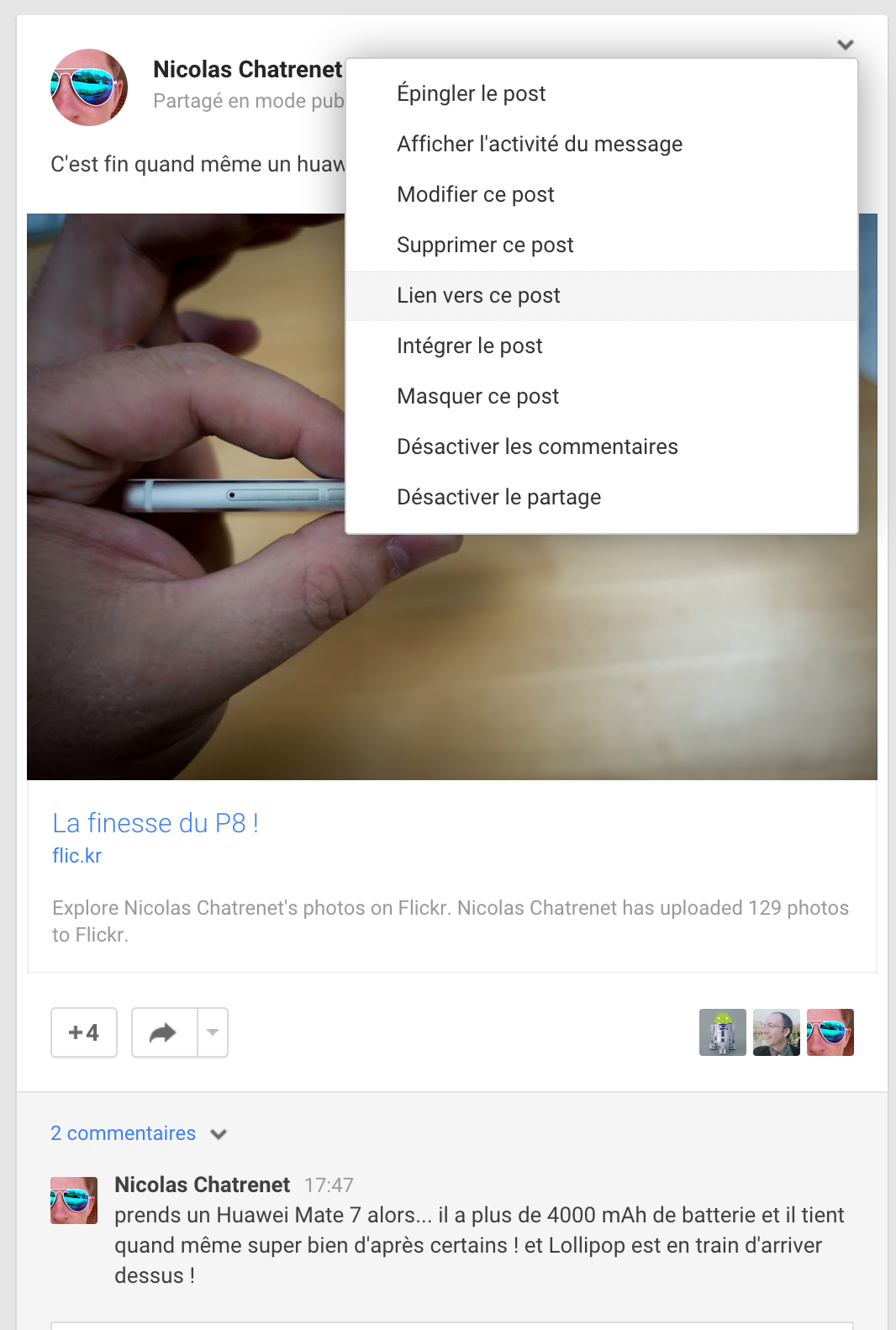
Task: Click the +4 plus-one button
Action: point(84,1032)
